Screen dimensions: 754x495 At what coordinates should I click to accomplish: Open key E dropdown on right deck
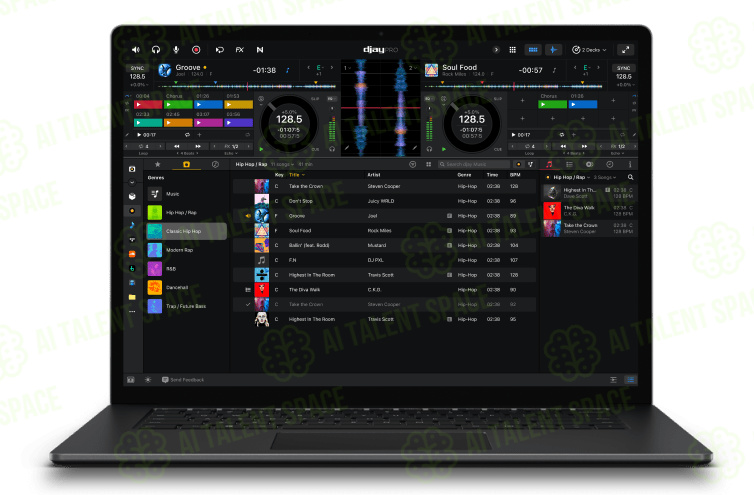[587, 68]
